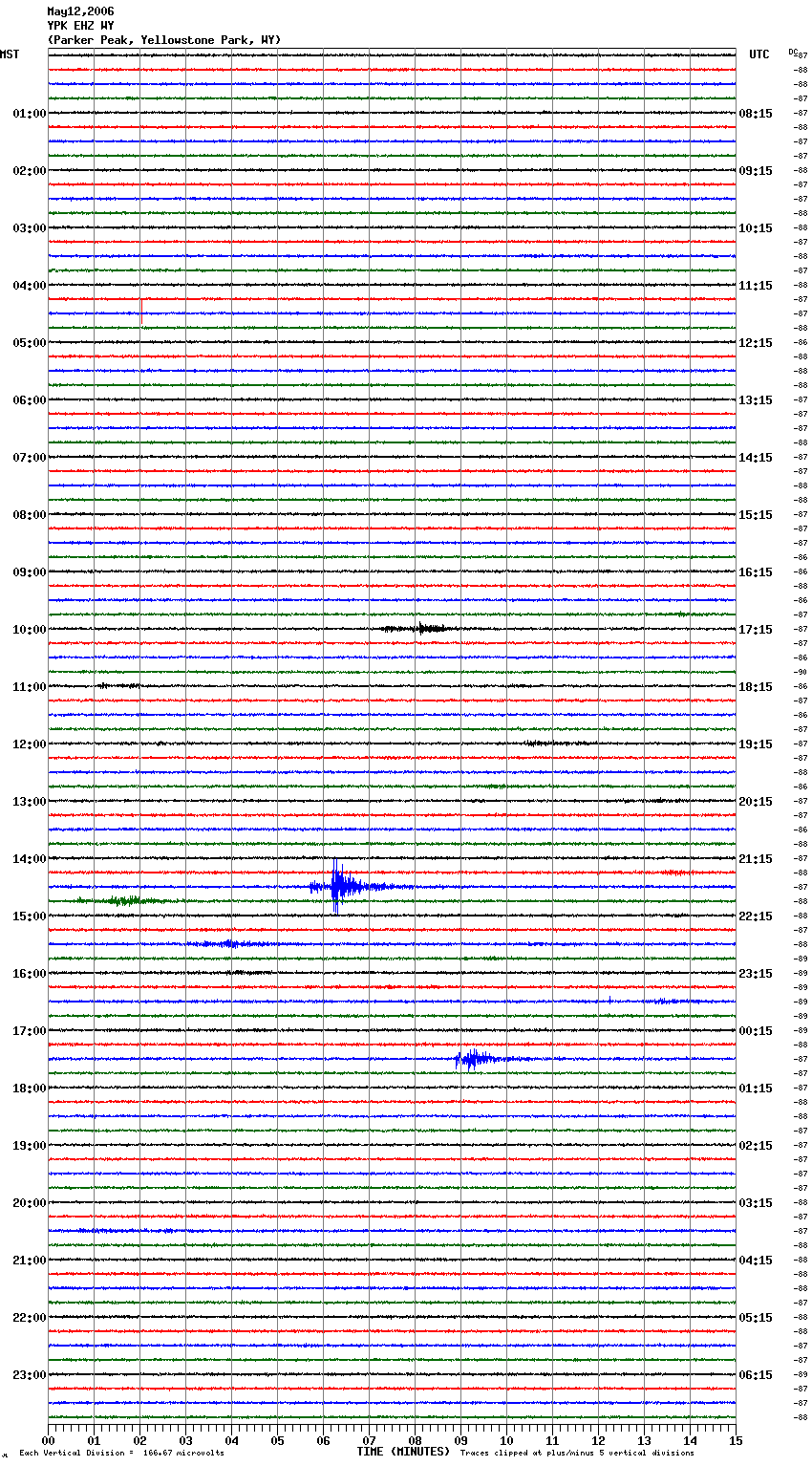Click the UTC time zone label

pos(759,54)
